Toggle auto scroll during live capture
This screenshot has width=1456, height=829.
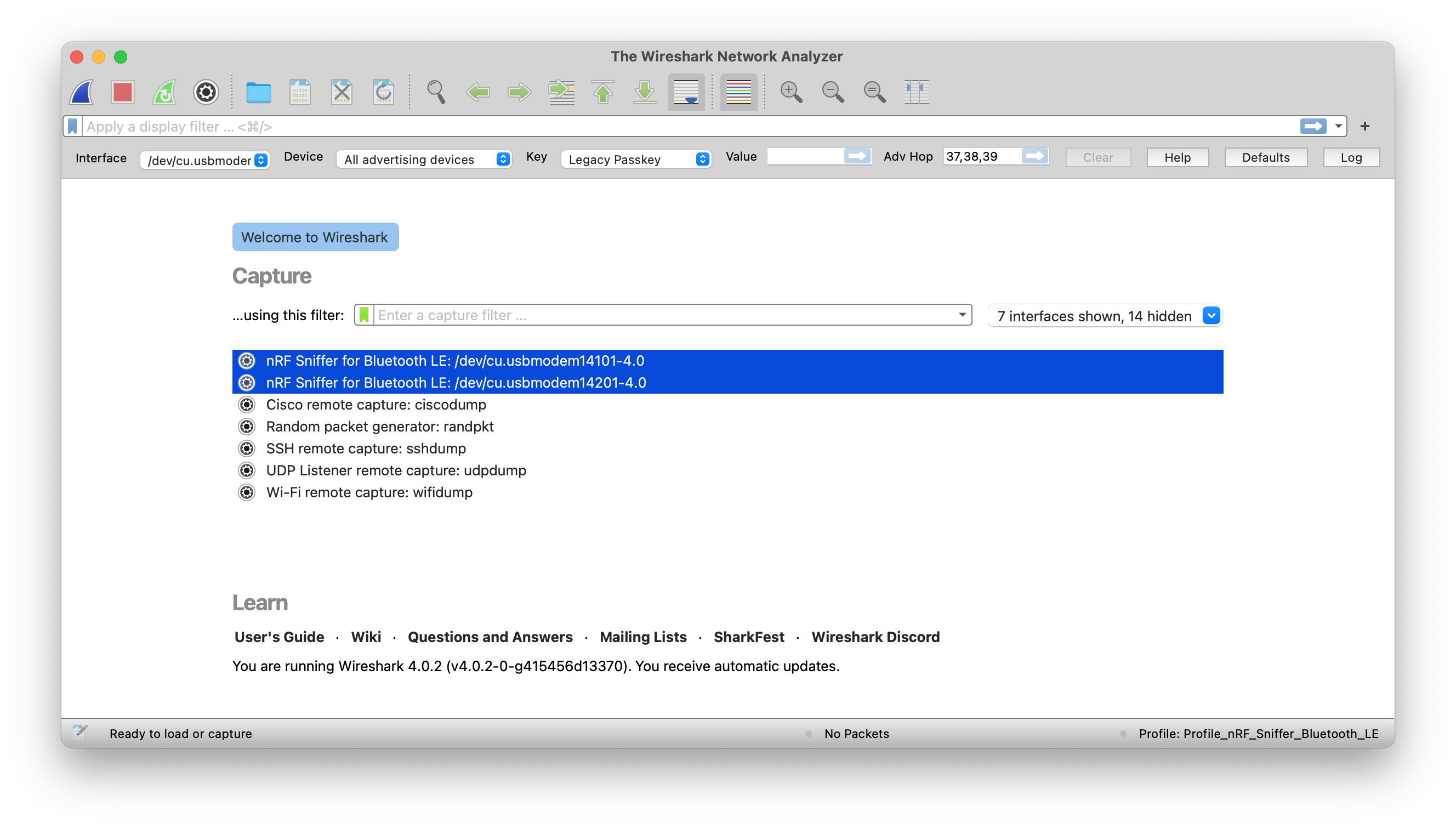click(x=686, y=92)
